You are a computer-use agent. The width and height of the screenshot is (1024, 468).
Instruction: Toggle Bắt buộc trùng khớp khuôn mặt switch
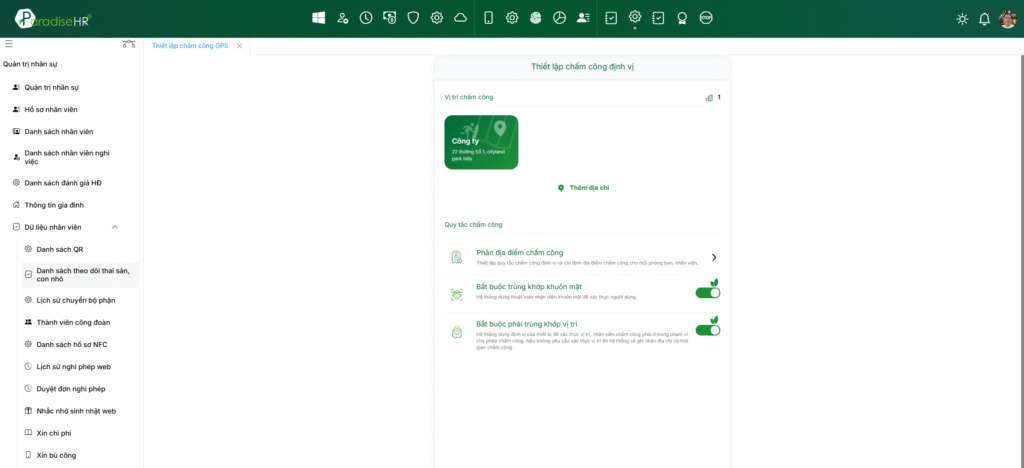pos(708,292)
